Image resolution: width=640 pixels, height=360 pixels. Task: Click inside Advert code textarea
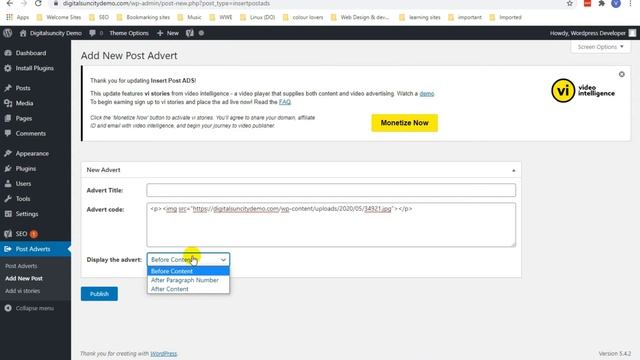[331, 225]
